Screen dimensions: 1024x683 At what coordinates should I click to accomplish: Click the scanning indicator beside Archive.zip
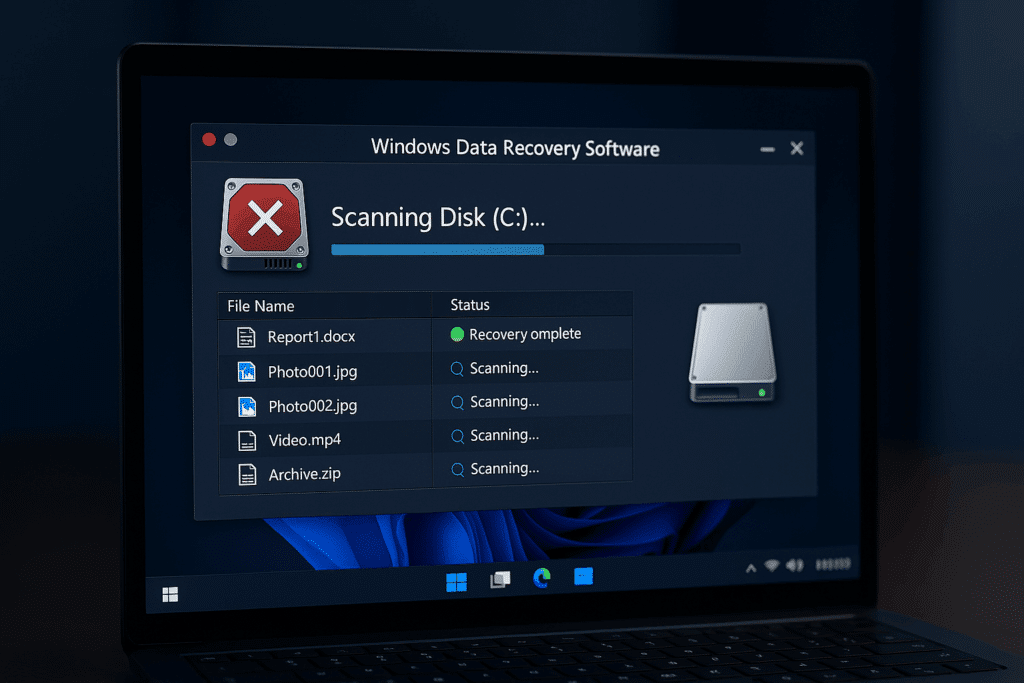tap(458, 470)
